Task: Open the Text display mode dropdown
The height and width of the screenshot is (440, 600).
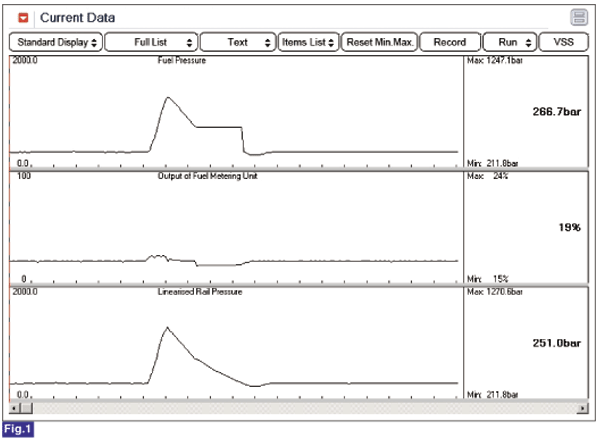Action: [238, 42]
